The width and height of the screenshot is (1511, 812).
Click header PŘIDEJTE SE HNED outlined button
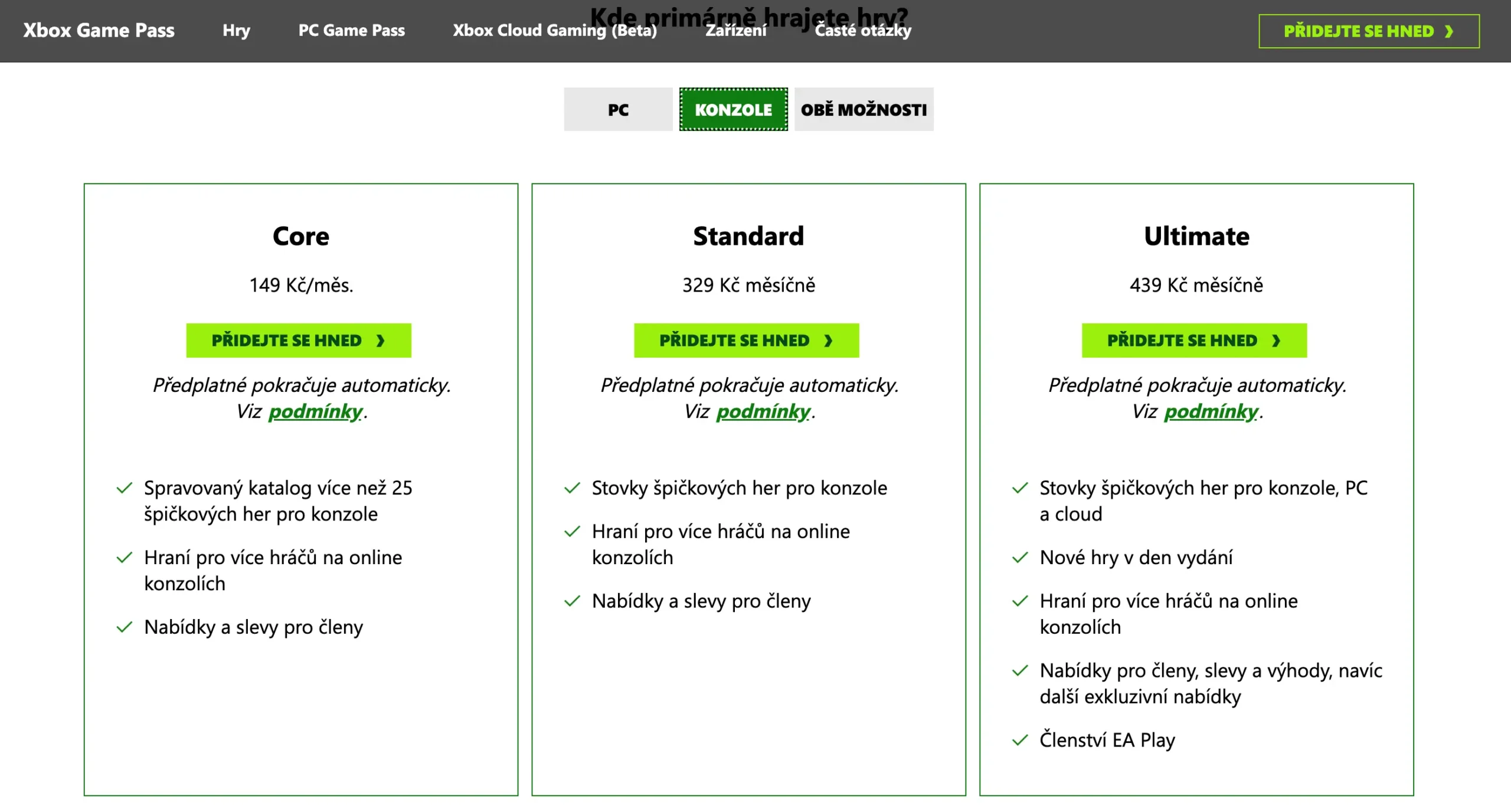[1369, 31]
